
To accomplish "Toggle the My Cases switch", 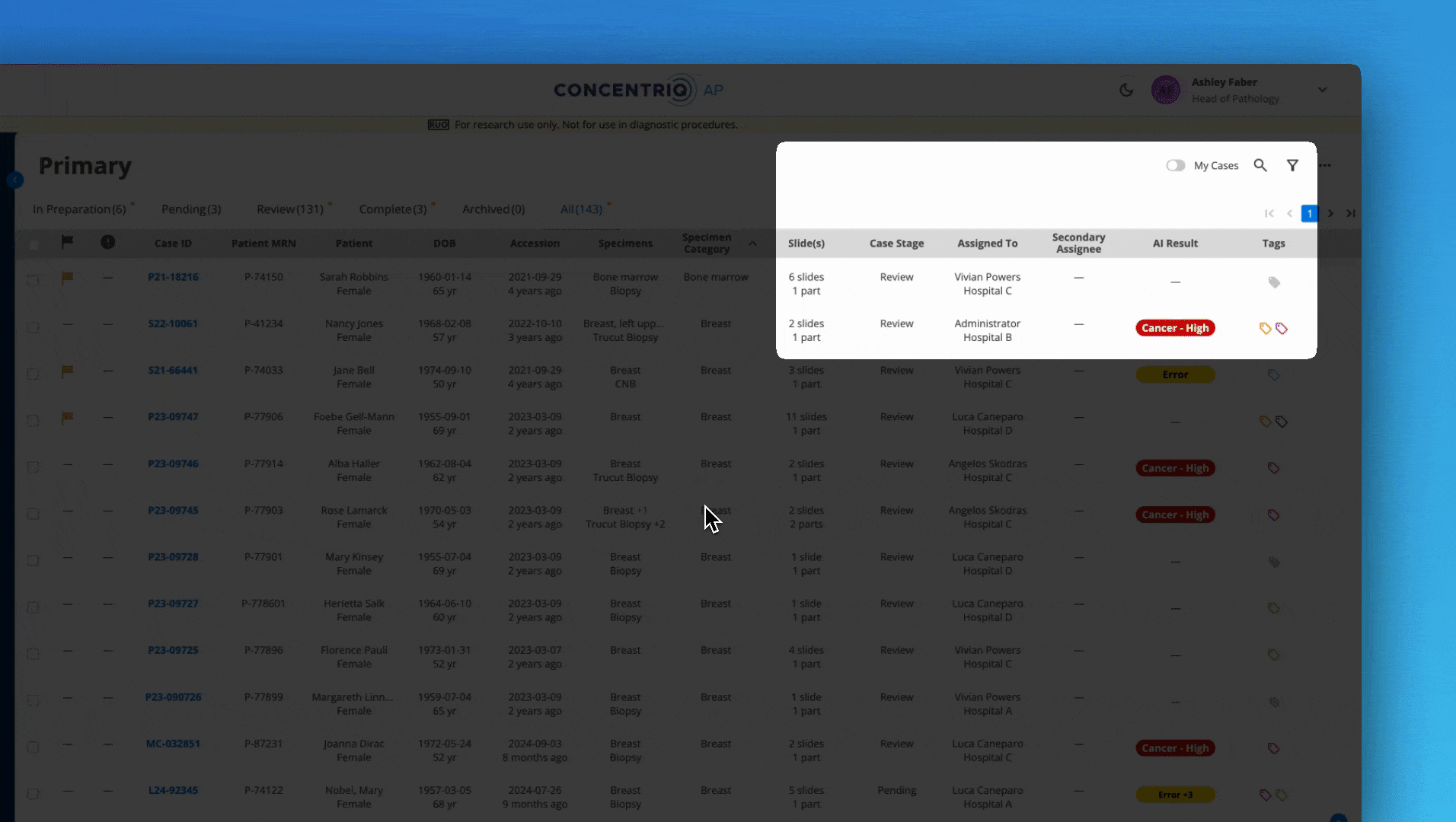I will [x=1175, y=165].
